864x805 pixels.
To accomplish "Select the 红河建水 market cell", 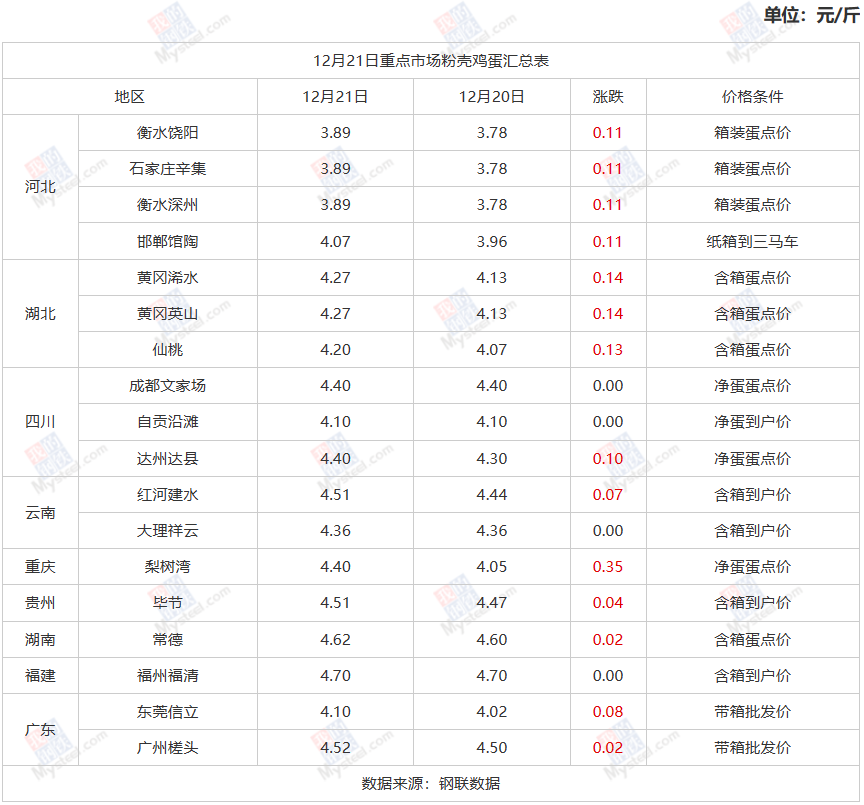I will (x=167, y=495).
